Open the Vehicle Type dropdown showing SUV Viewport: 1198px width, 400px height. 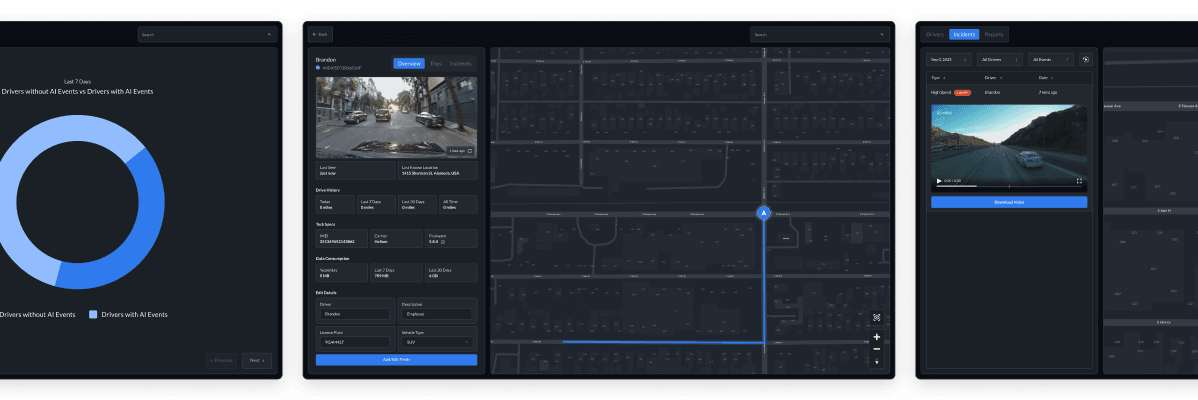click(436, 342)
